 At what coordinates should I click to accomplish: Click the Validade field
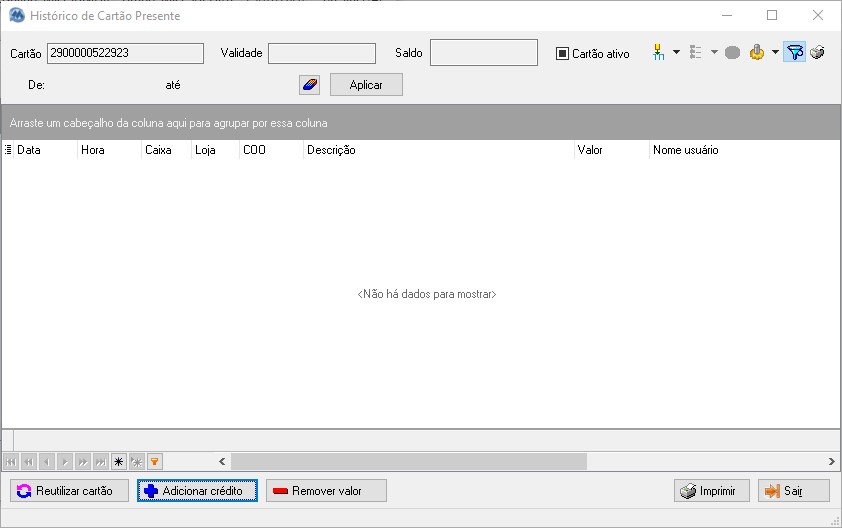[x=322, y=53]
